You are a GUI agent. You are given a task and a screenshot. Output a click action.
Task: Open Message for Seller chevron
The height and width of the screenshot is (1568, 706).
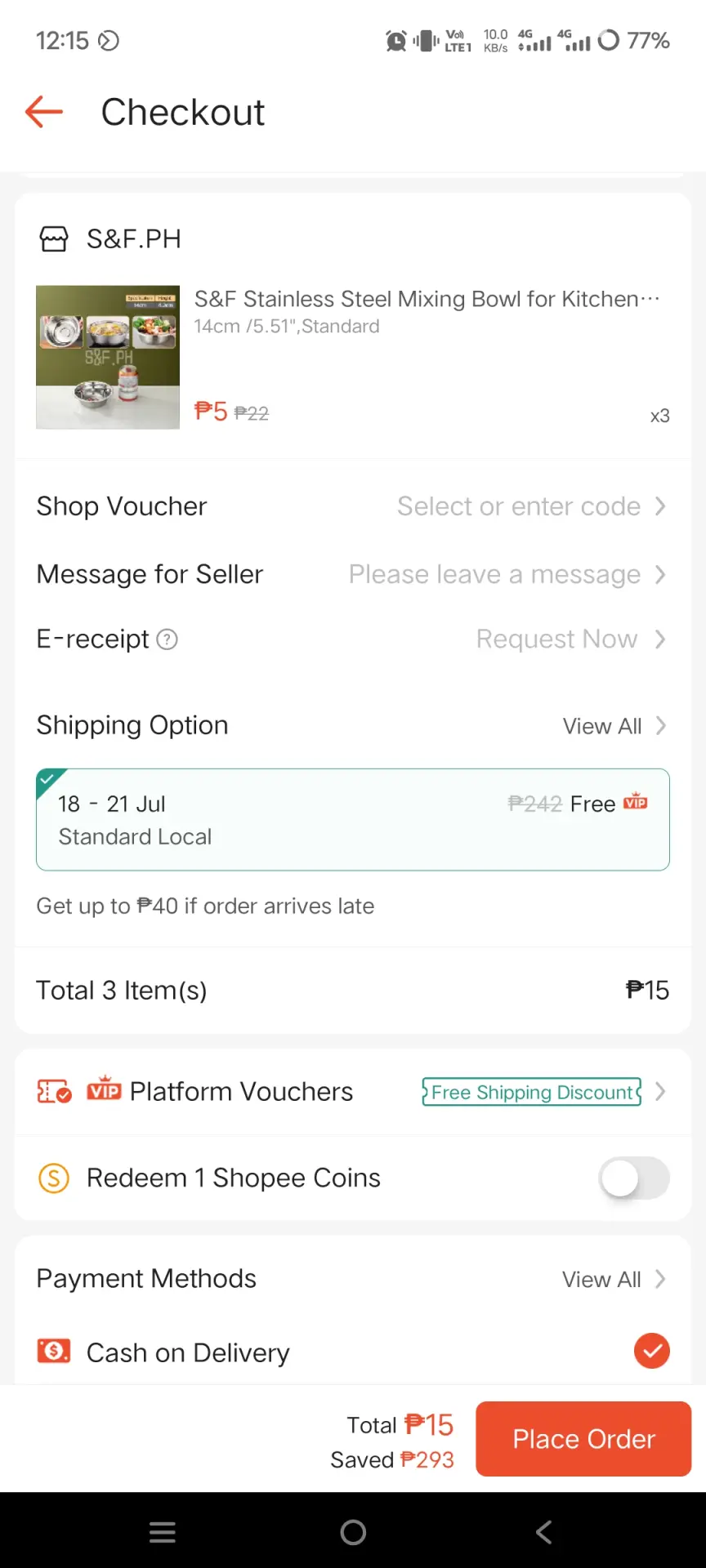pyautogui.click(x=660, y=574)
